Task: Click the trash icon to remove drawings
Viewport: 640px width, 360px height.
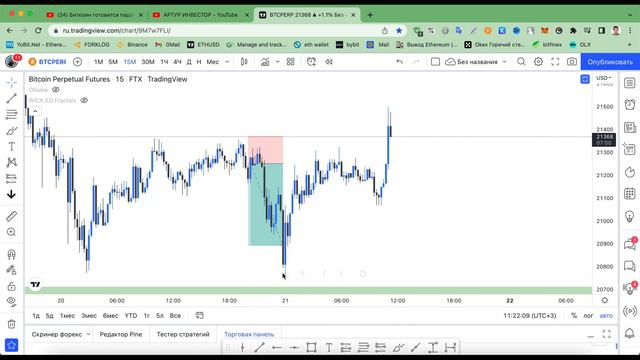Action: click(x=11, y=324)
